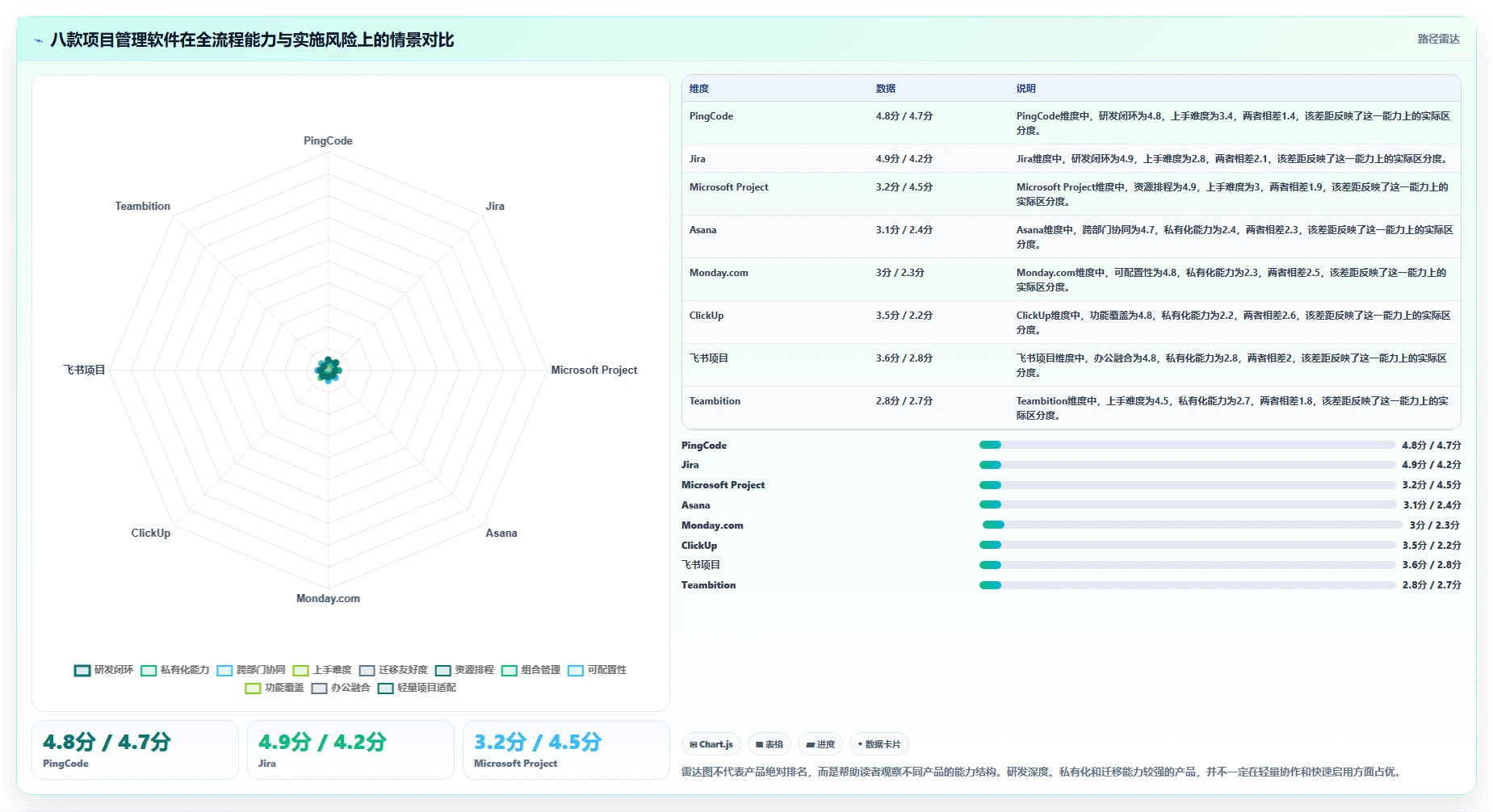Click the PingCode progress bar

[x=1187, y=445]
